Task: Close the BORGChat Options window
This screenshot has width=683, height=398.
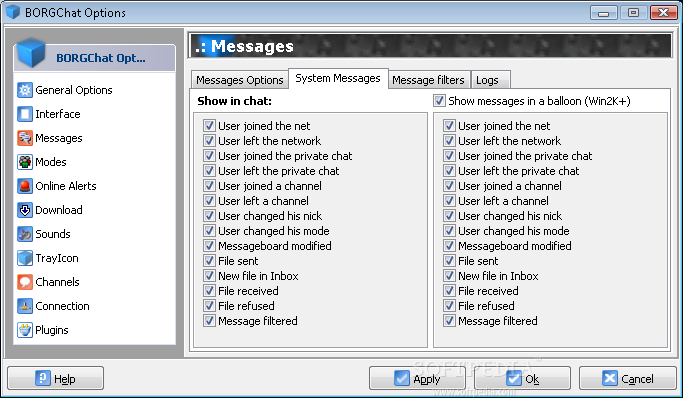Action: 663,13
